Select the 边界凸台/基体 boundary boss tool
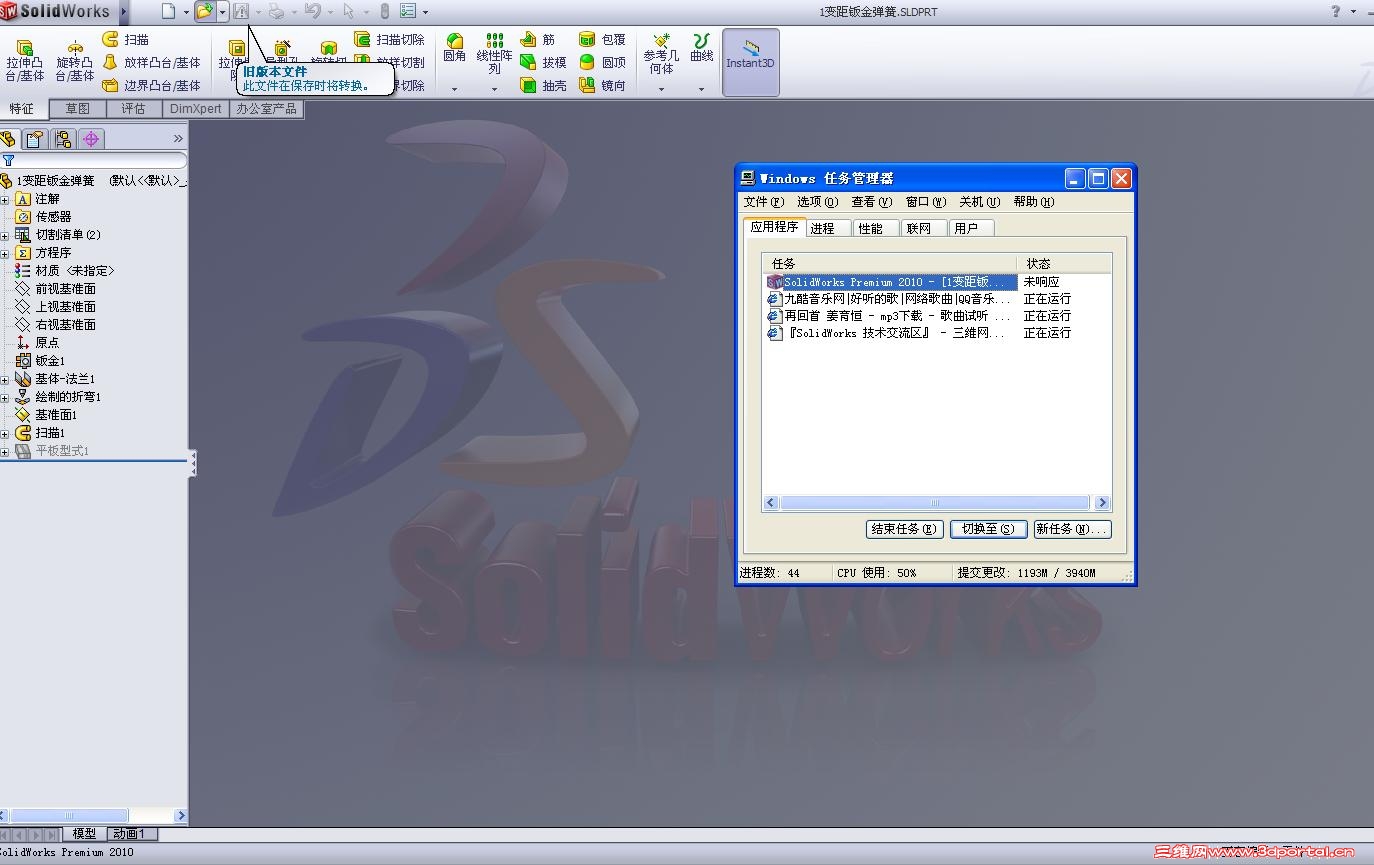The width and height of the screenshot is (1374, 865). pos(152,85)
